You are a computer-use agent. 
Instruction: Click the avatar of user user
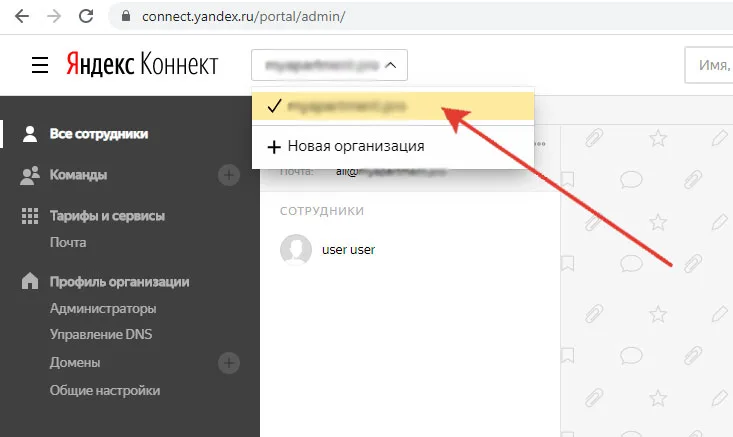point(296,250)
